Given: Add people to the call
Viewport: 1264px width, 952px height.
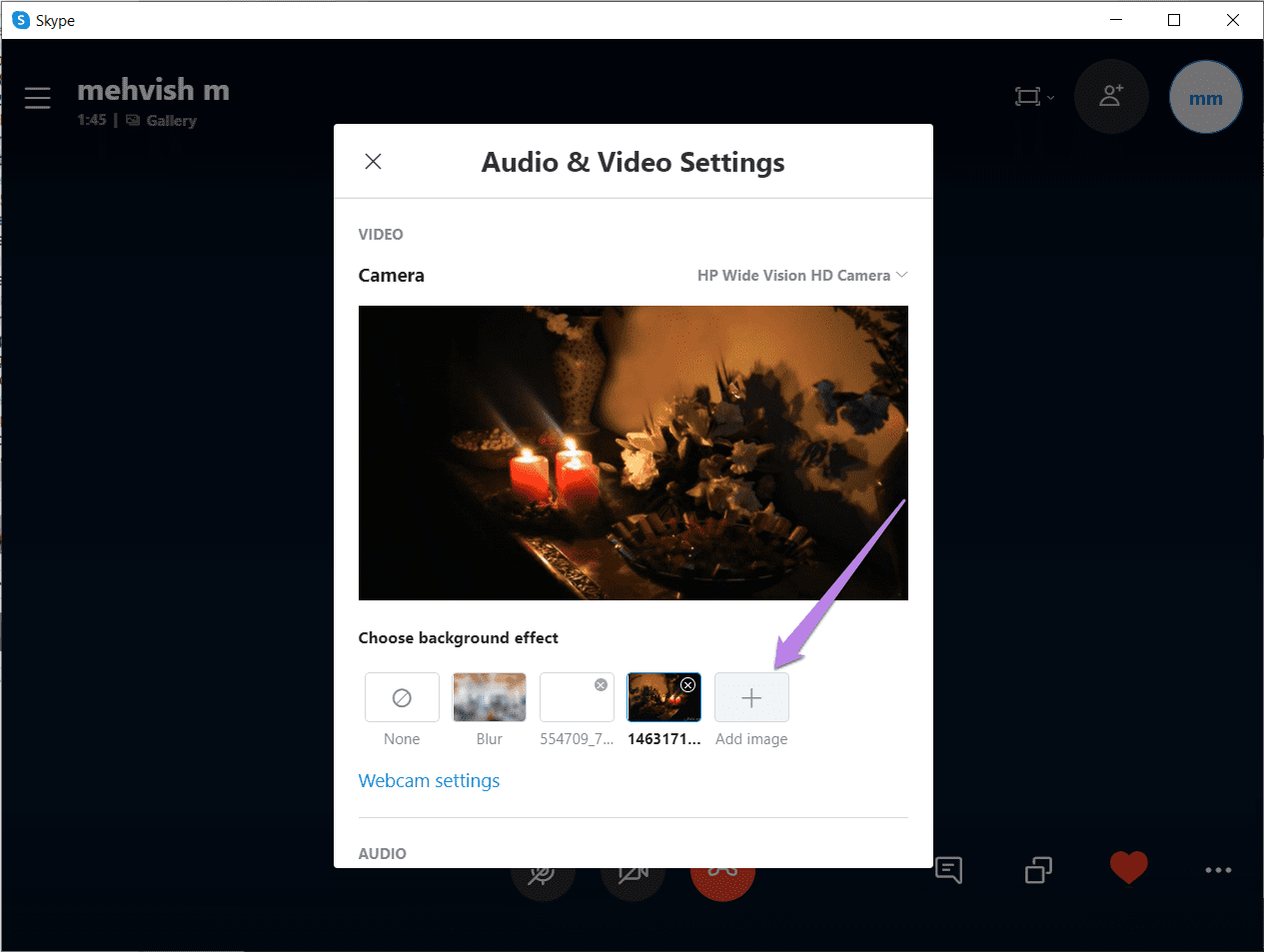Looking at the screenshot, I should click(1111, 97).
